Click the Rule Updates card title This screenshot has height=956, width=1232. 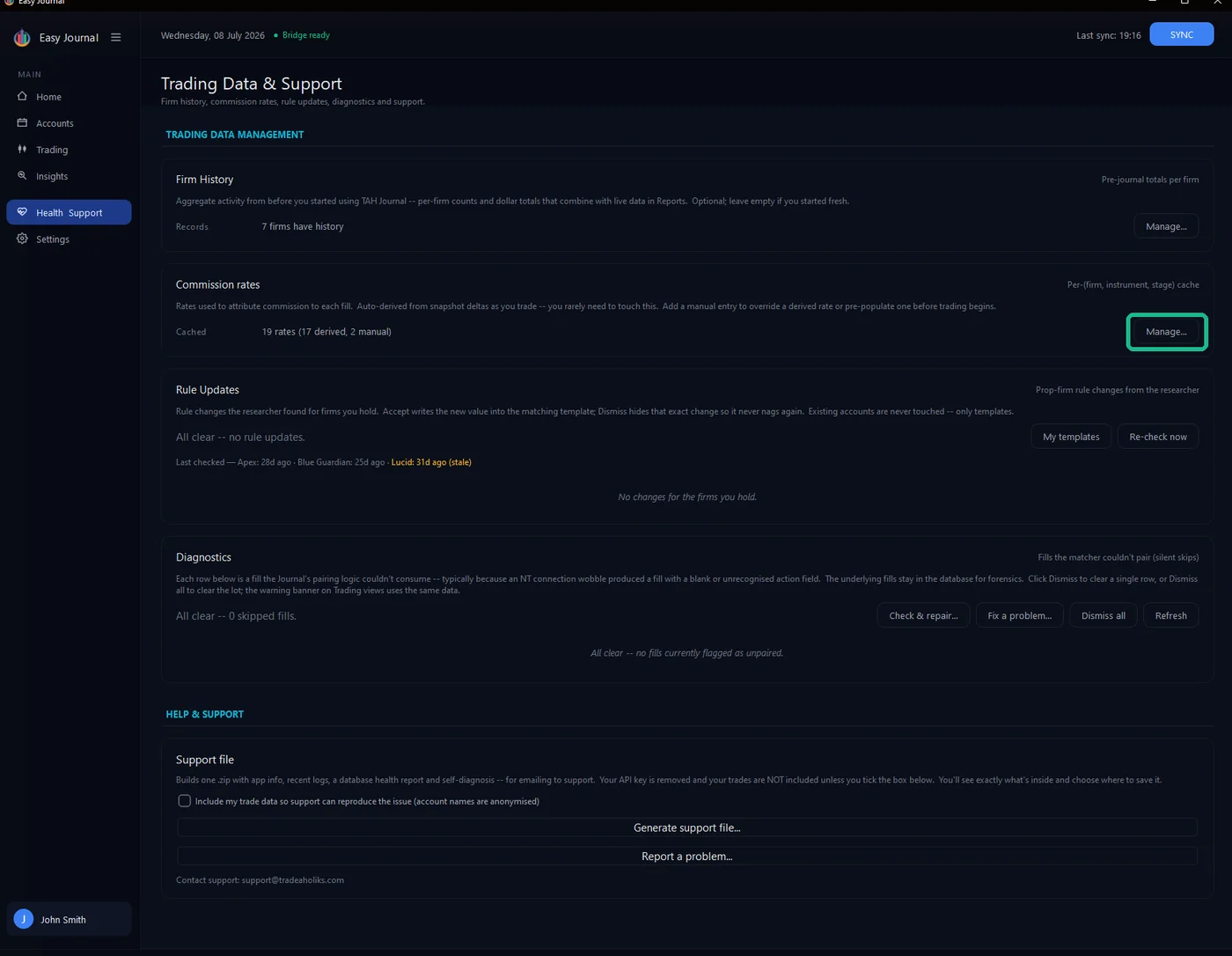point(208,390)
